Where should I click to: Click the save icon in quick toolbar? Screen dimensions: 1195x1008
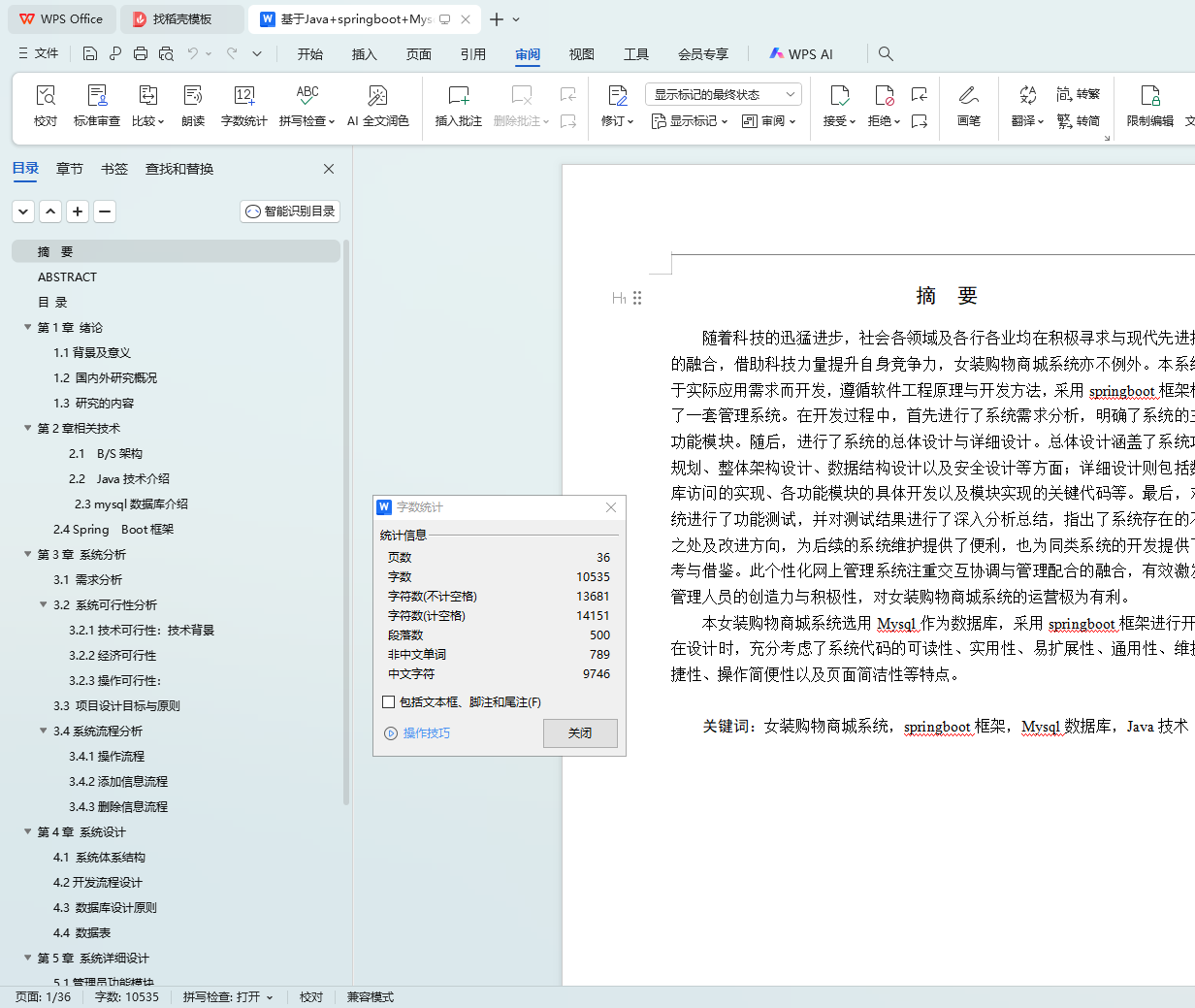tap(90, 53)
